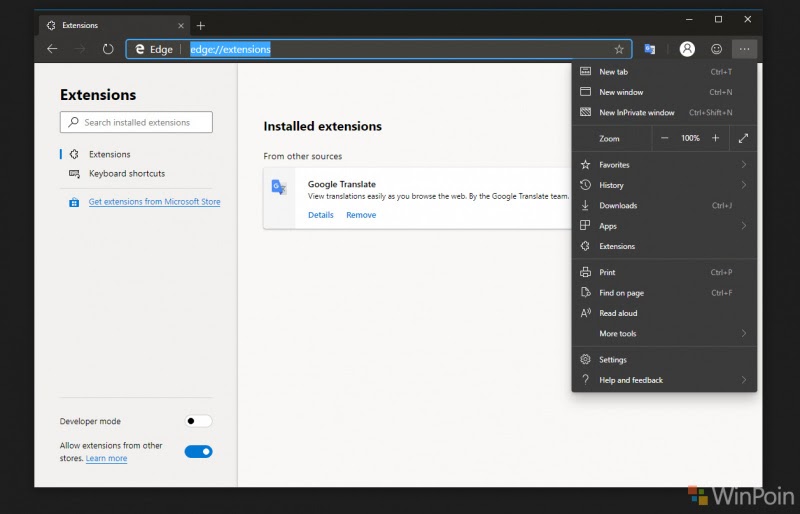Viewport: 800px width, 514px height.
Task: Click the Microsoft Store bag icon
Action: [74, 203]
